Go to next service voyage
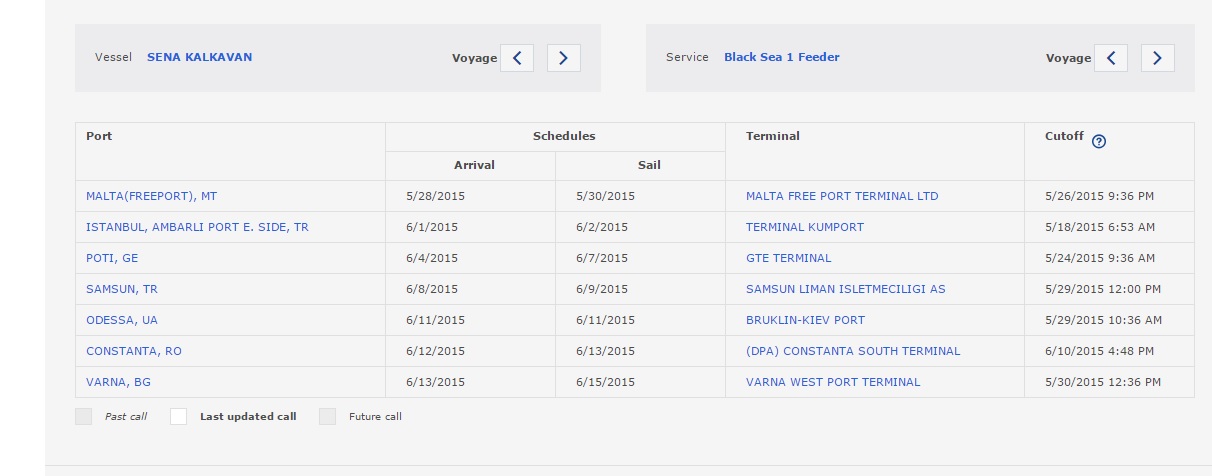The width and height of the screenshot is (1212, 476). [1157, 58]
